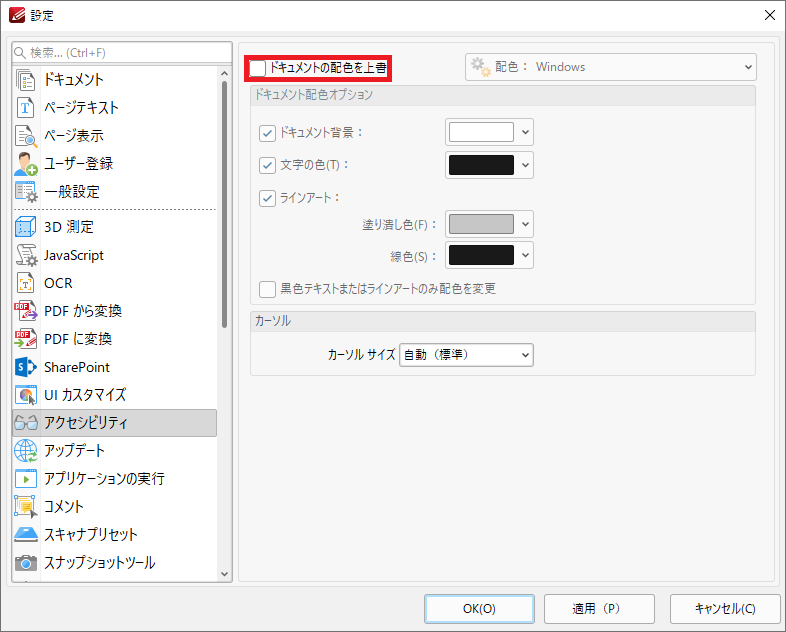Click the scrollbar down arrow
The height and width of the screenshot is (632, 786).
(224, 574)
